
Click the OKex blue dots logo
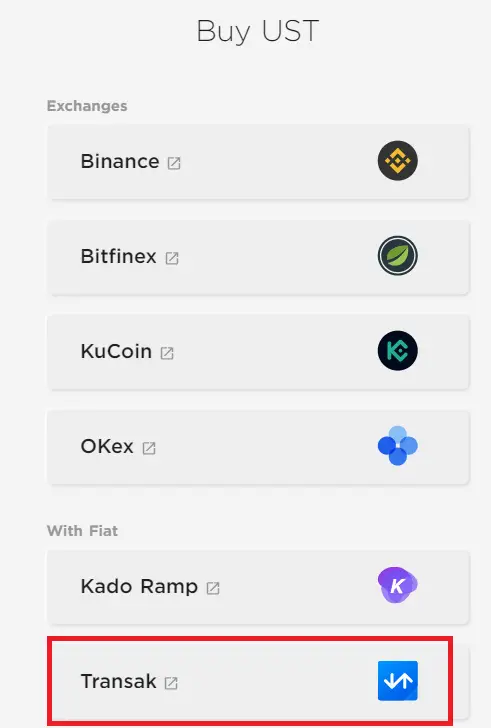(398, 446)
